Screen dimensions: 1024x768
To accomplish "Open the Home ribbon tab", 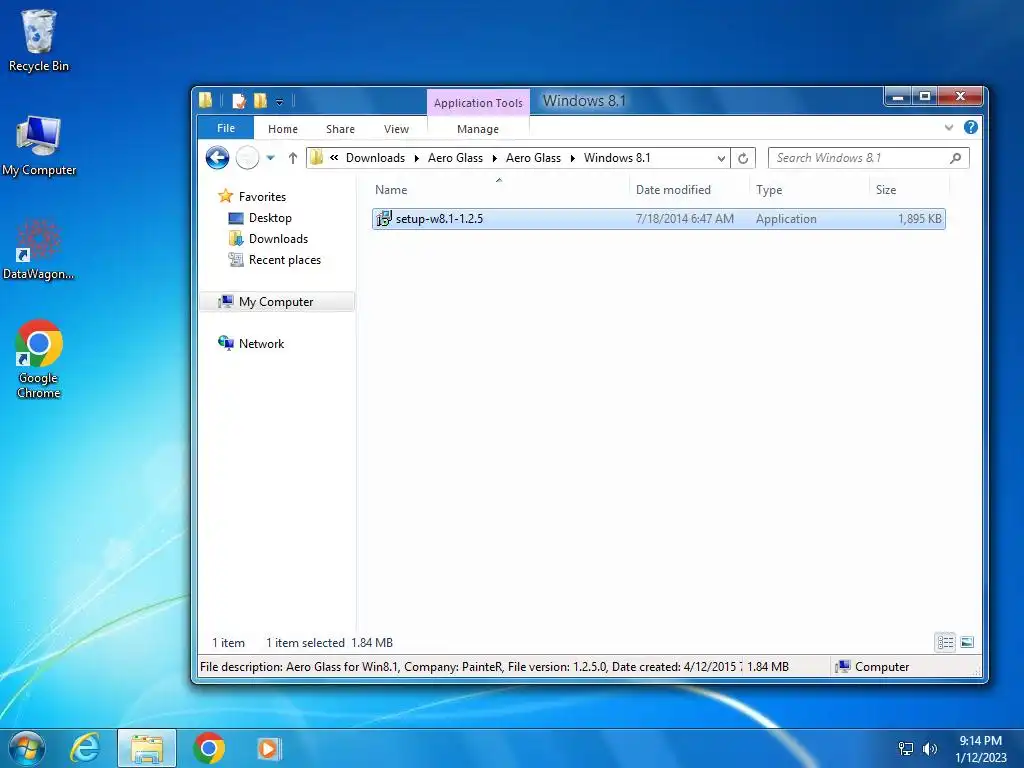I will click(x=283, y=129).
